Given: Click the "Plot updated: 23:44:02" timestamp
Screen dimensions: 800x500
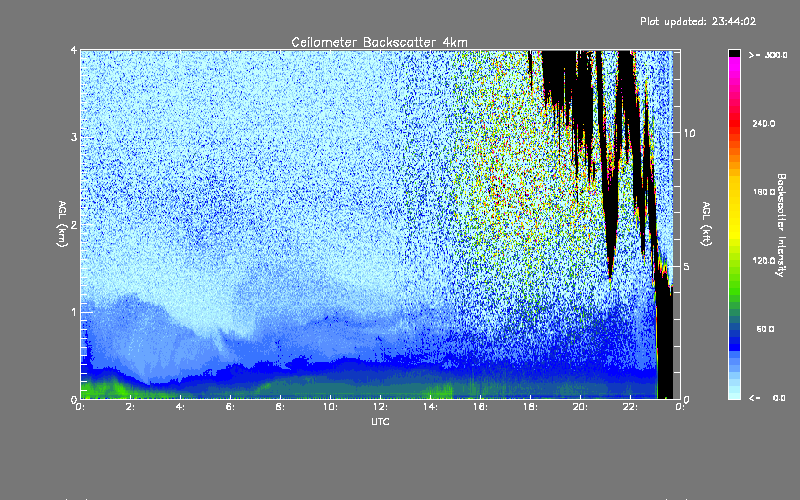Looking at the screenshot, I should coord(698,21).
